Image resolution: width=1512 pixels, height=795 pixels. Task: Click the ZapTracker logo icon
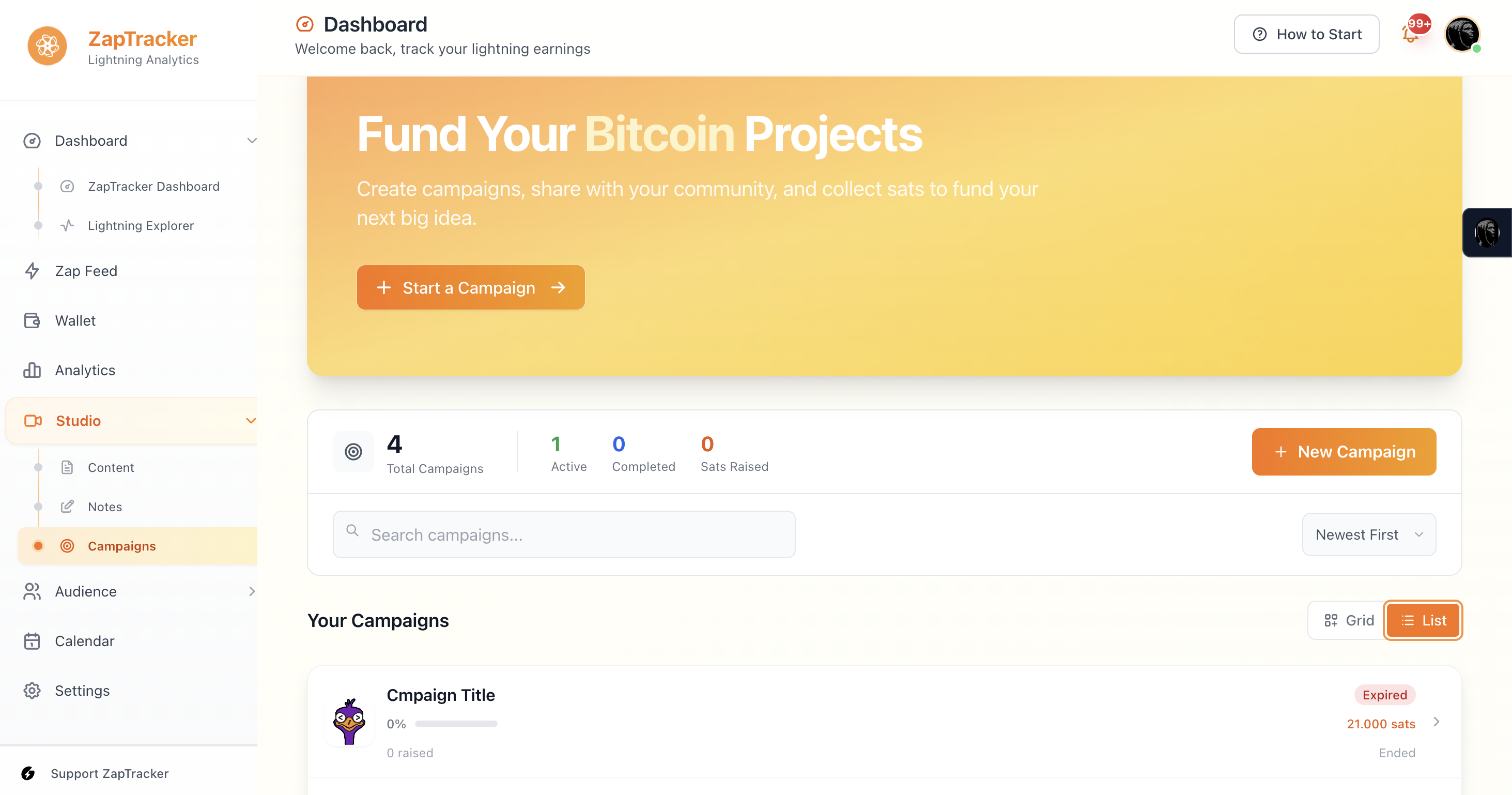click(x=47, y=46)
